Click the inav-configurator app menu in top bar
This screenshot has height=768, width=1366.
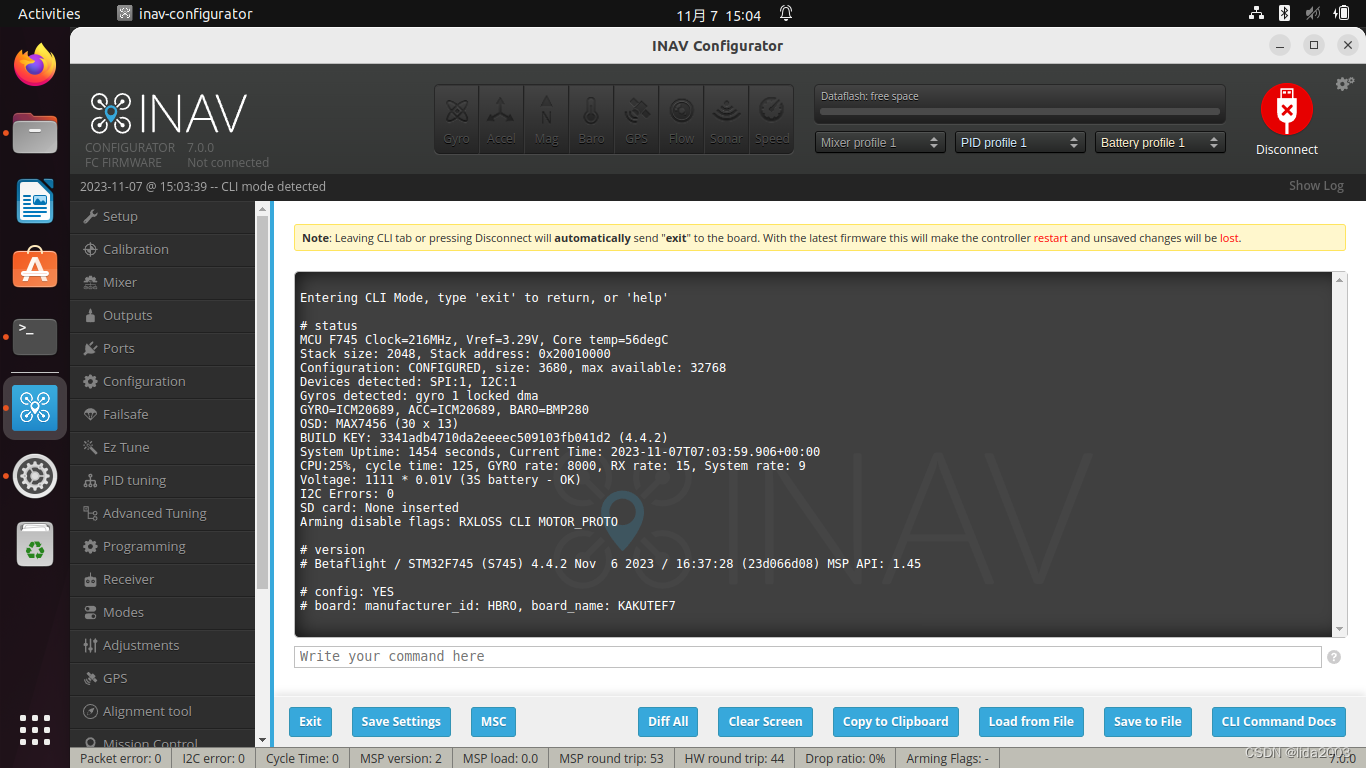(185, 14)
